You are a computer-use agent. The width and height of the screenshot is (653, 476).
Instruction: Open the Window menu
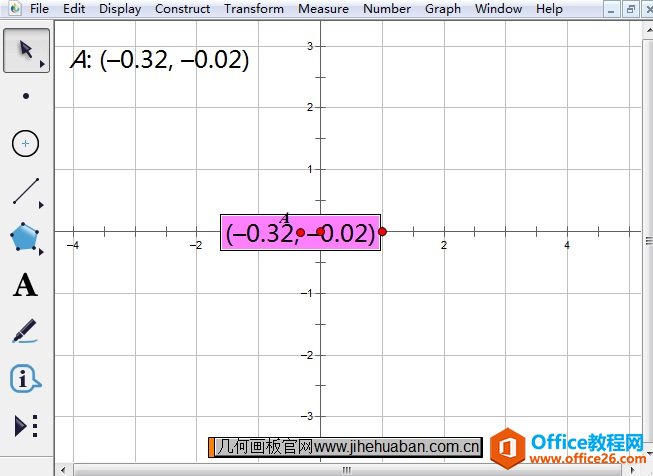point(498,9)
